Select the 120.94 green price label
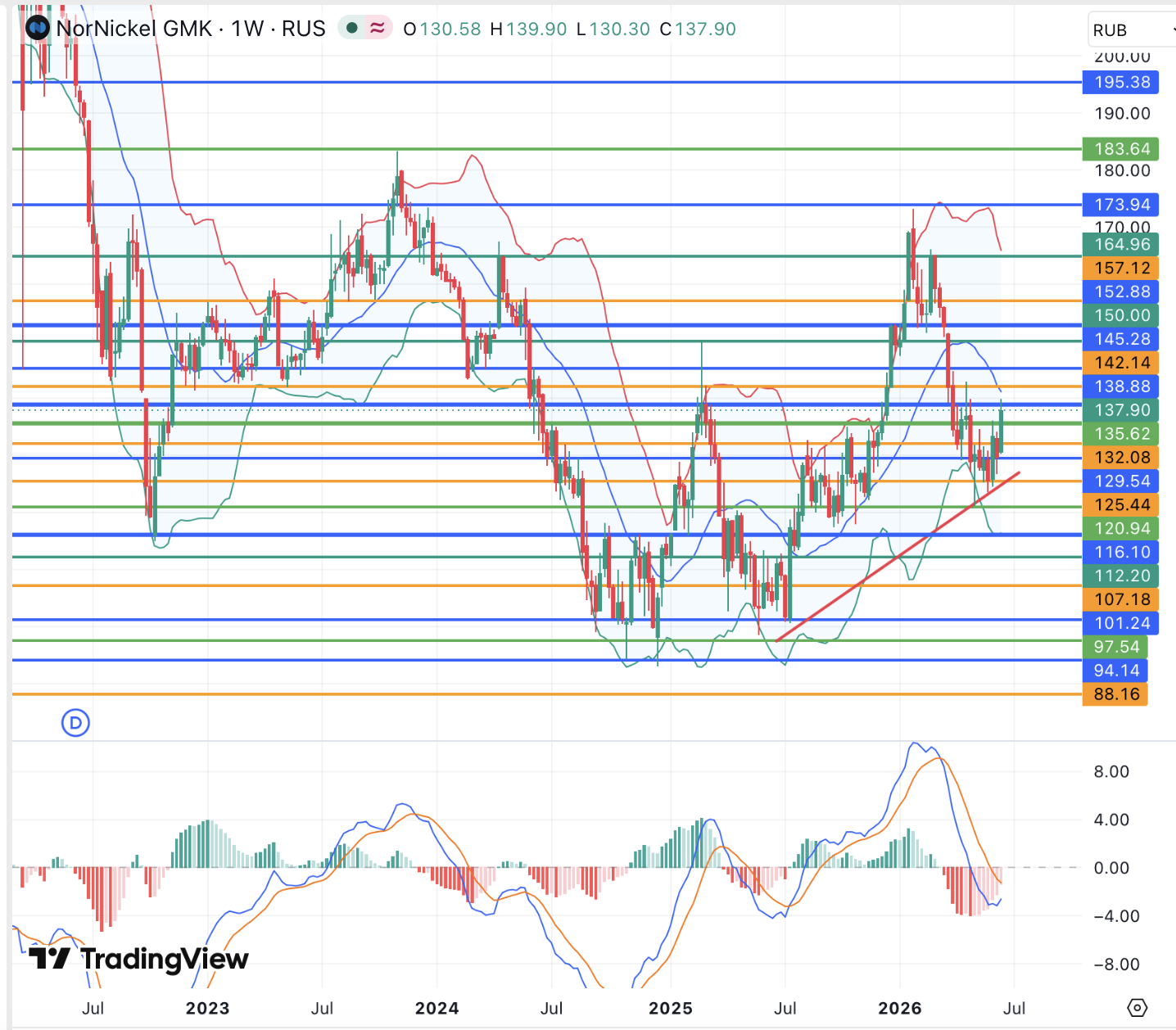This screenshot has height=1030, width=1176. (1120, 528)
